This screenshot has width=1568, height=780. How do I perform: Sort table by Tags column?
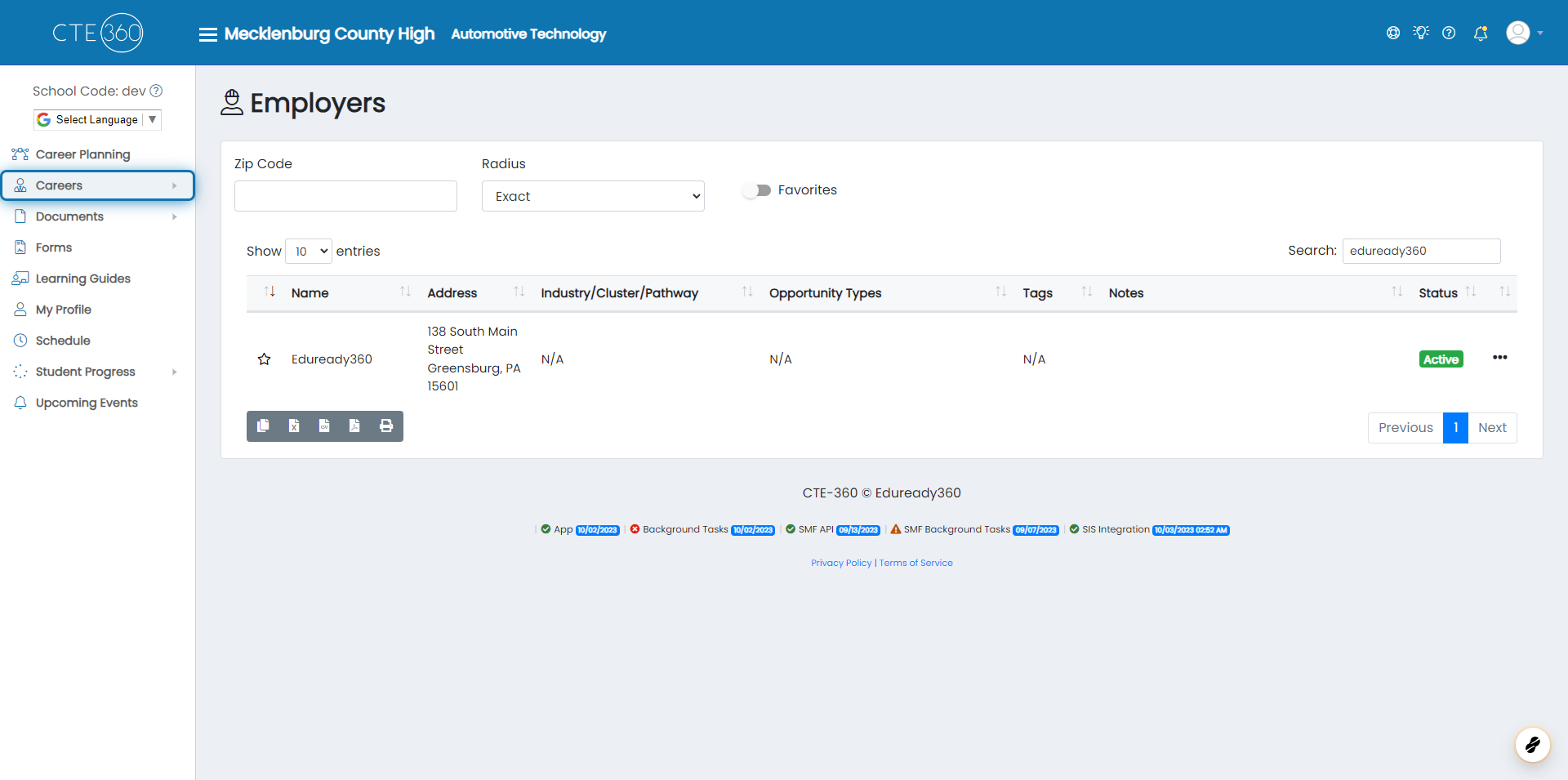pyautogui.click(x=1057, y=293)
